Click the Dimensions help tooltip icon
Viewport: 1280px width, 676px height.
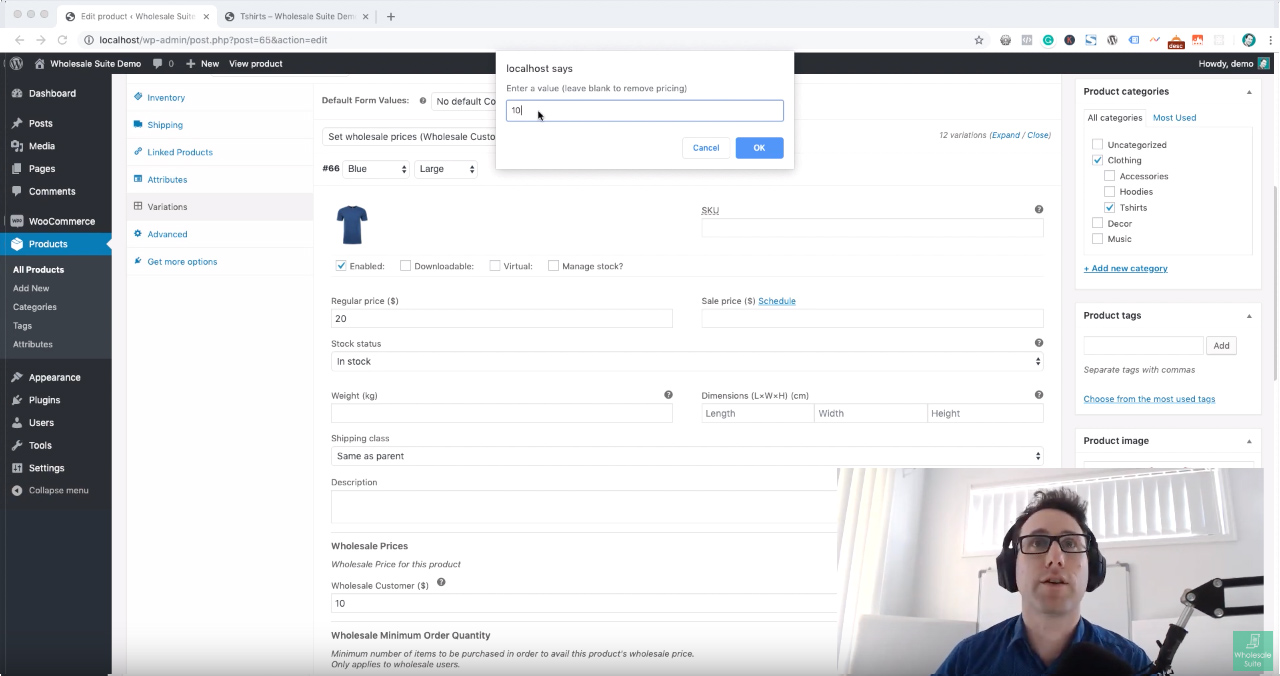(1039, 395)
